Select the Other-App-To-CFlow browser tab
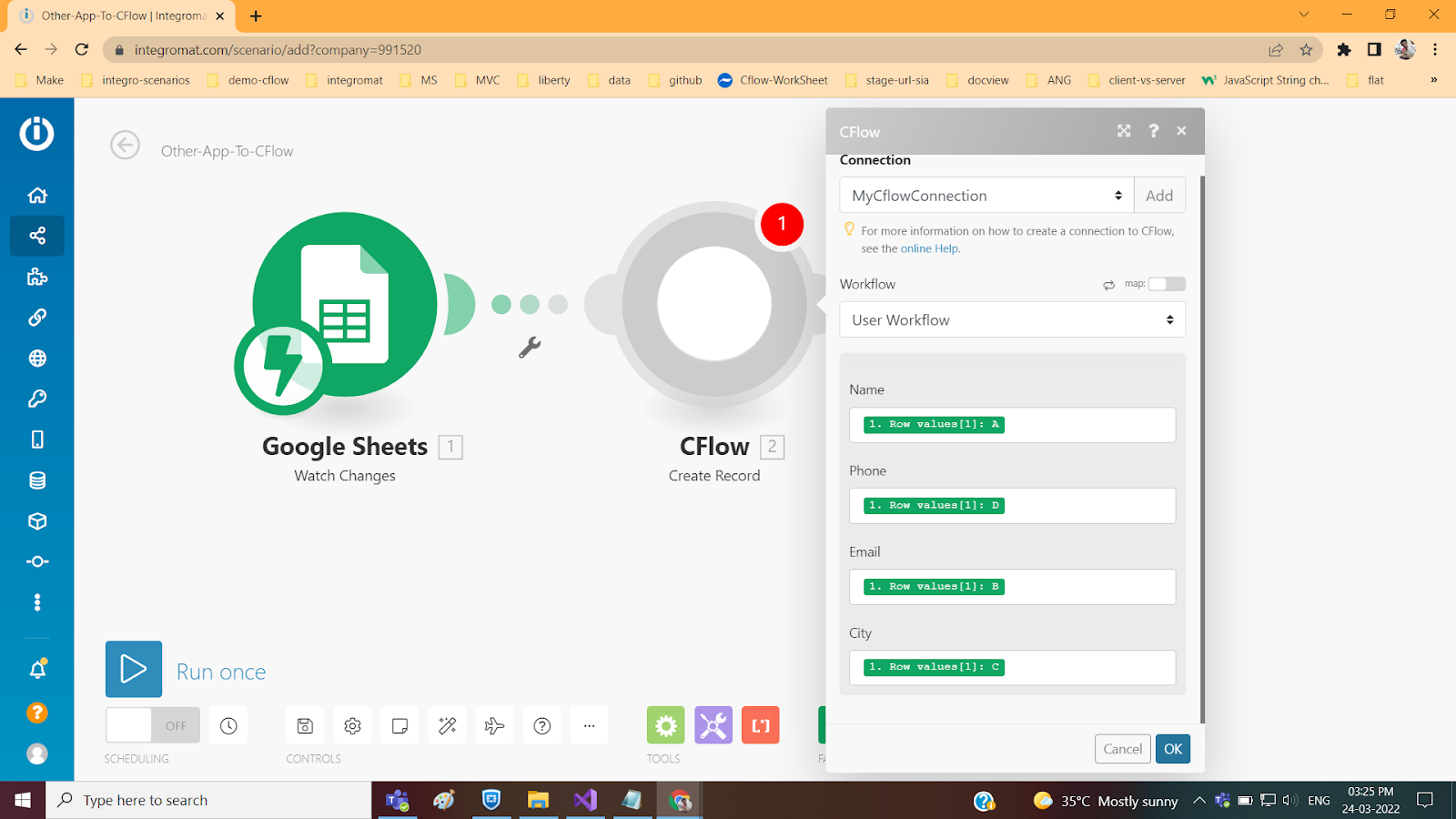Viewport: 1456px width, 819px height. click(122, 16)
